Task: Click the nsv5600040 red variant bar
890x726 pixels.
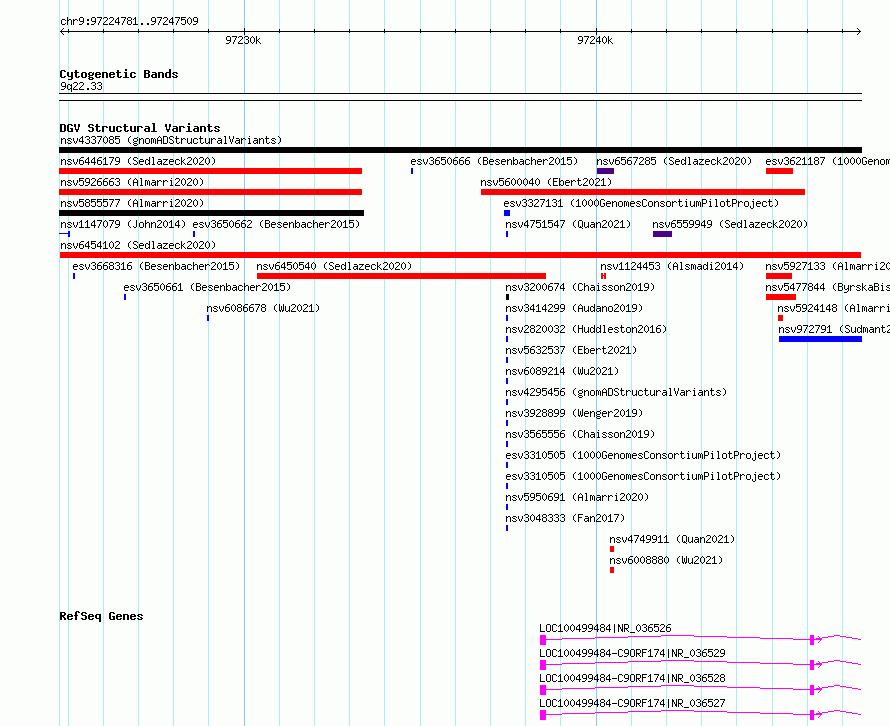Action: (x=643, y=192)
